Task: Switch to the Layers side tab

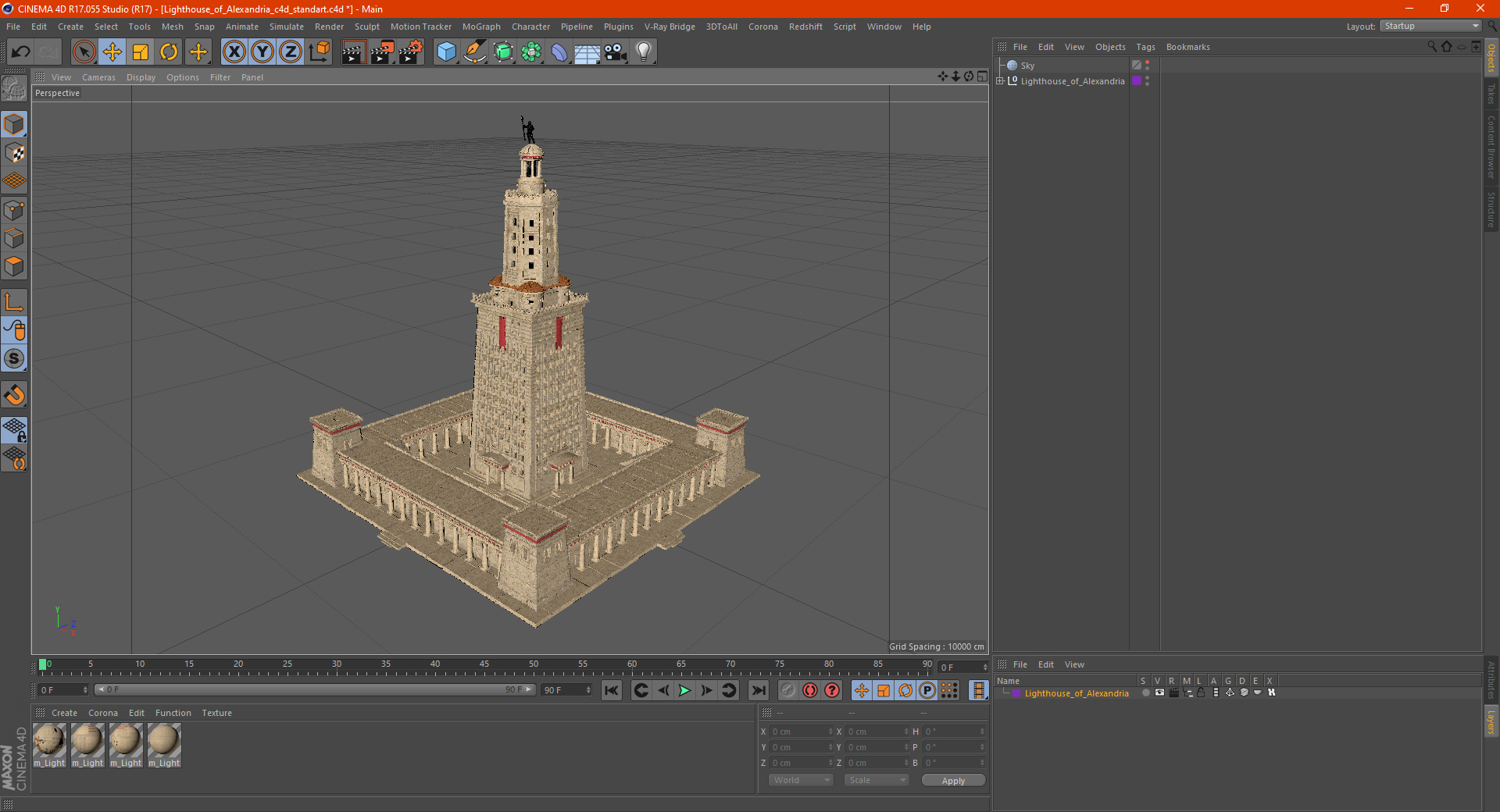Action: tap(1491, 721)
